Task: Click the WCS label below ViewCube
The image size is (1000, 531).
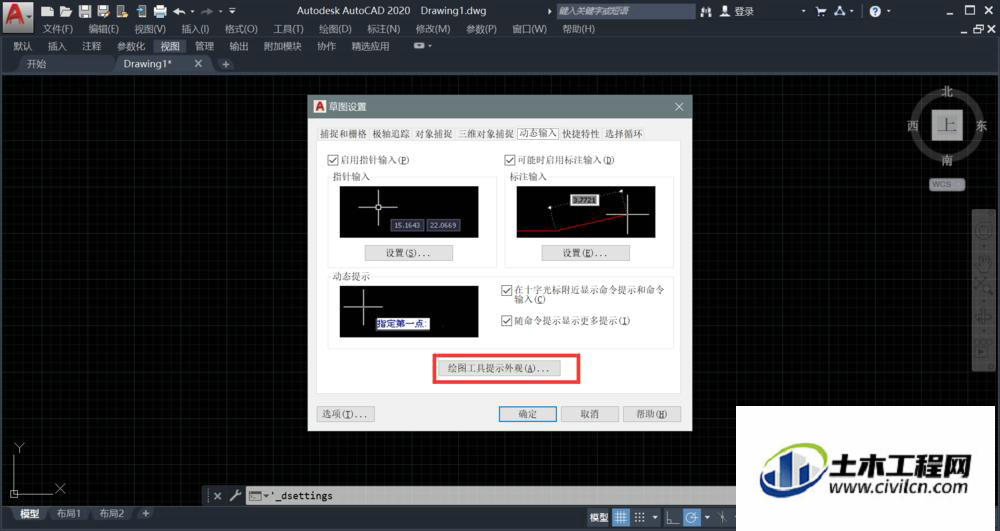Action: pos(946,184)
